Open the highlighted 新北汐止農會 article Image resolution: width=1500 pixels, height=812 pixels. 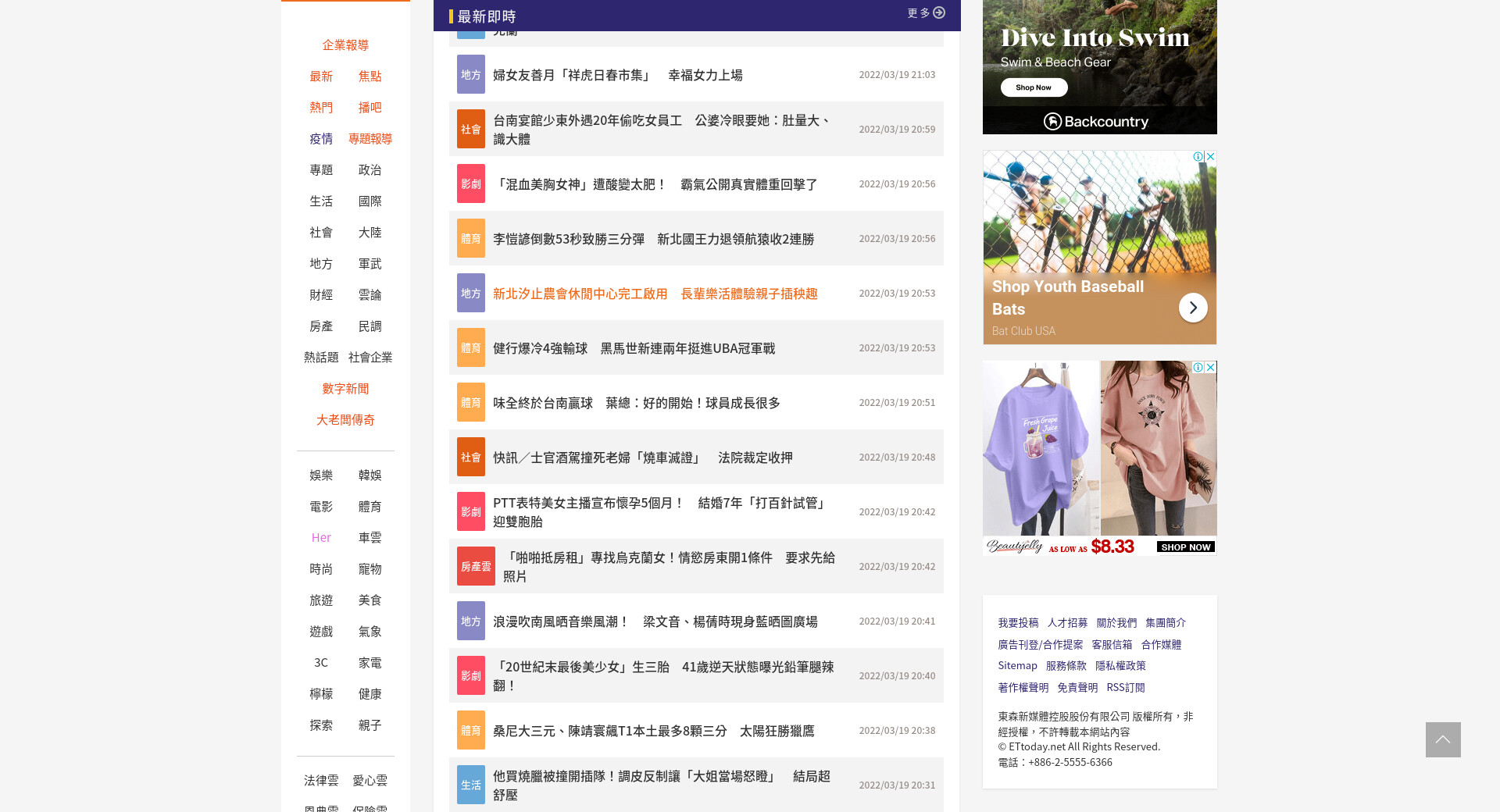(655, 294)
